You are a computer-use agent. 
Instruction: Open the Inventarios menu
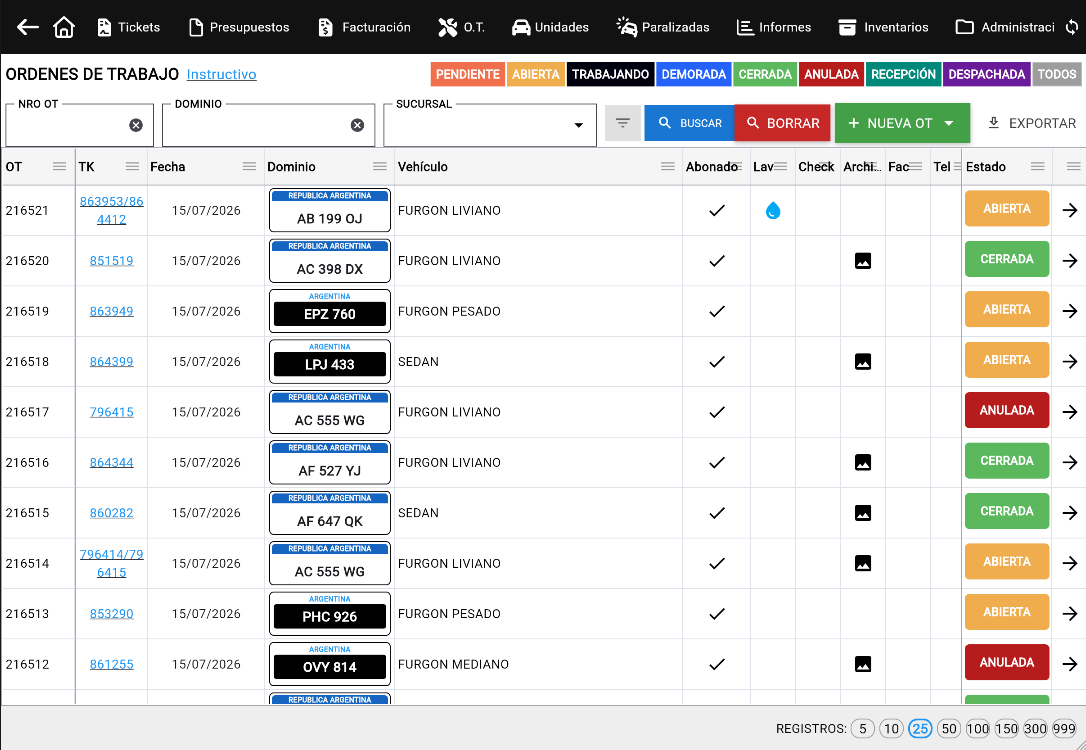point(883,27)
